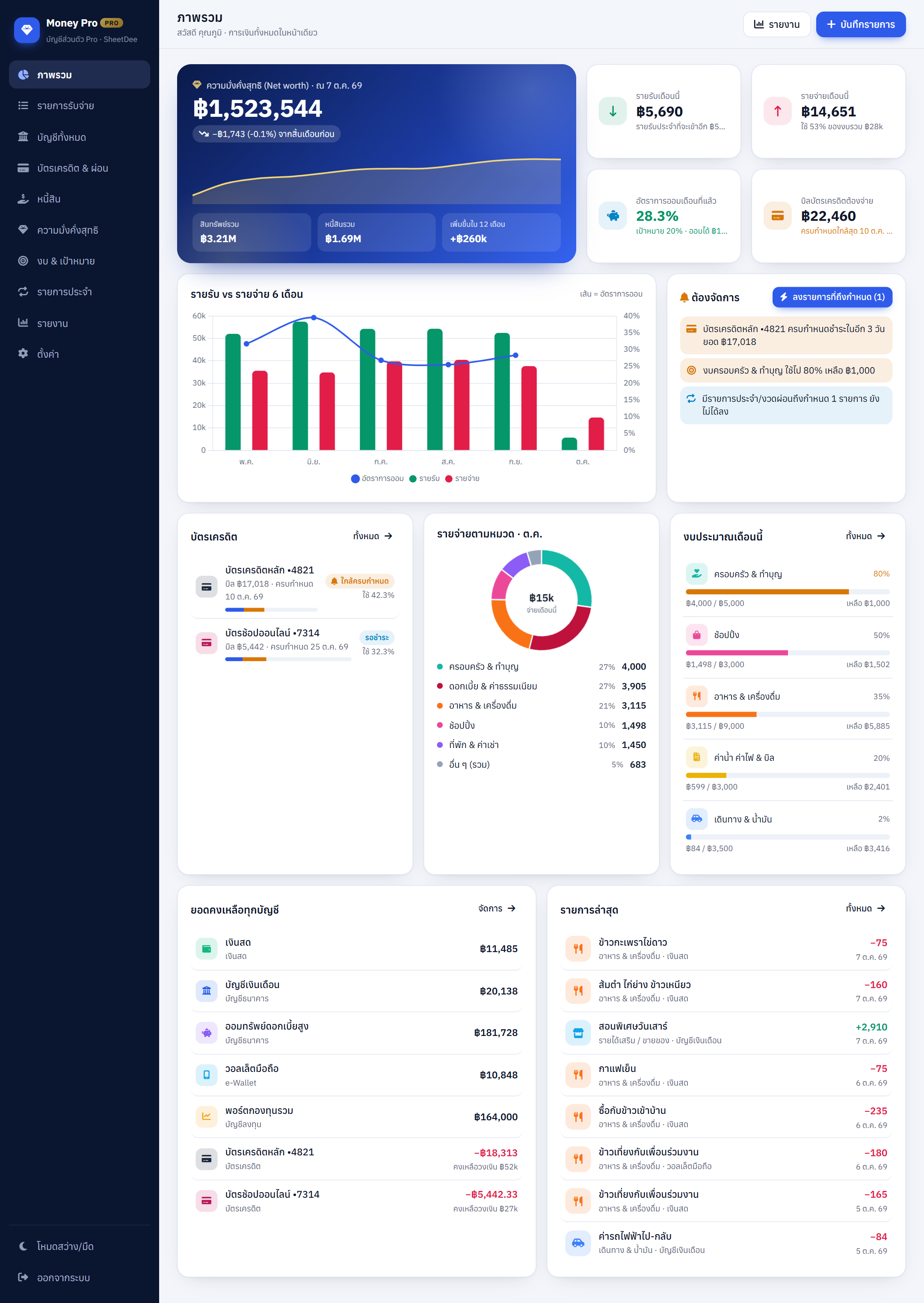Open ทั้งหมด link in งบประมาณเดือนนี้ panel
Screen dimensions: 924x1303
point(865,536)
